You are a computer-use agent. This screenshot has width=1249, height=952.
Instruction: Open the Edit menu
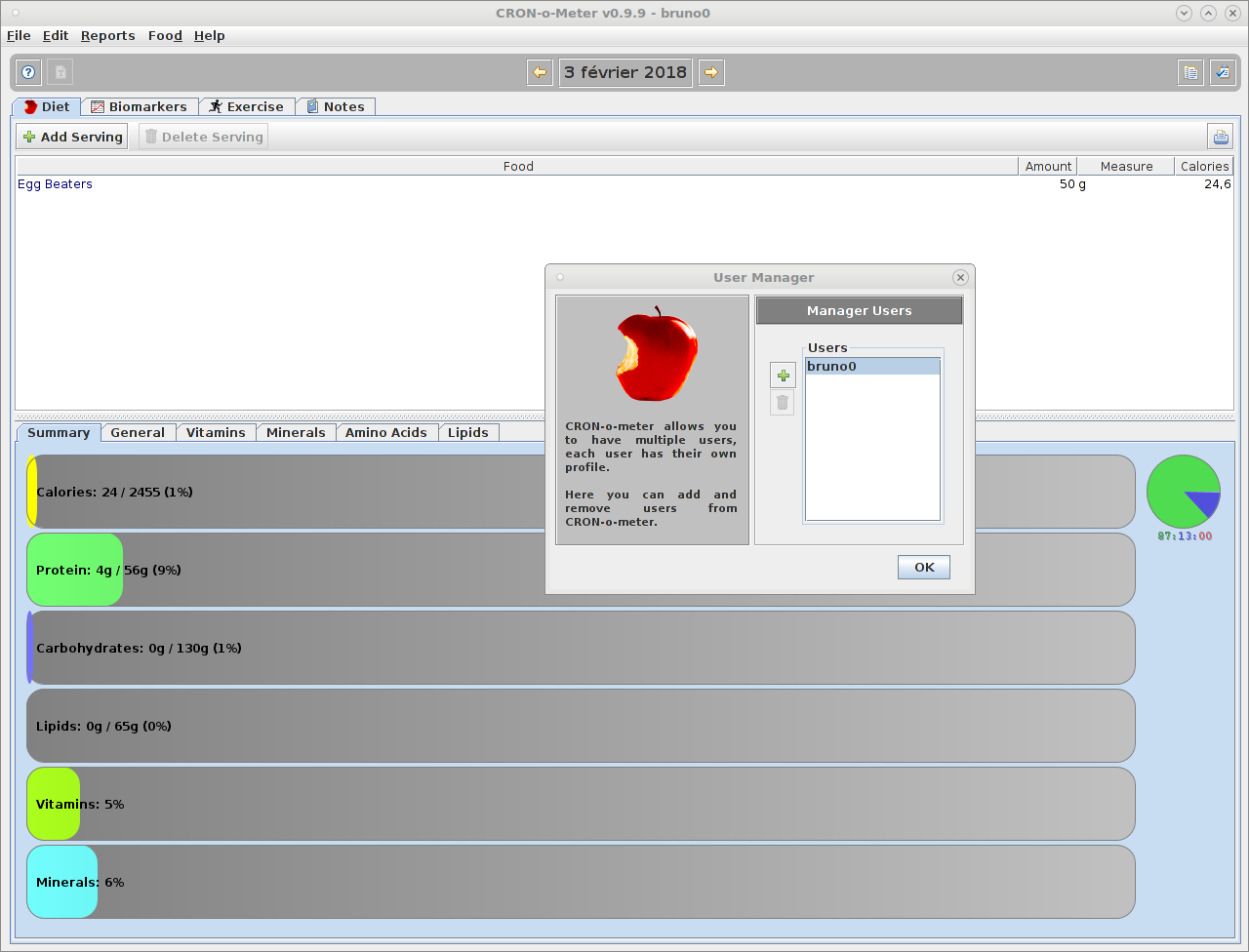pyautogui.click(x=56, y=35)
